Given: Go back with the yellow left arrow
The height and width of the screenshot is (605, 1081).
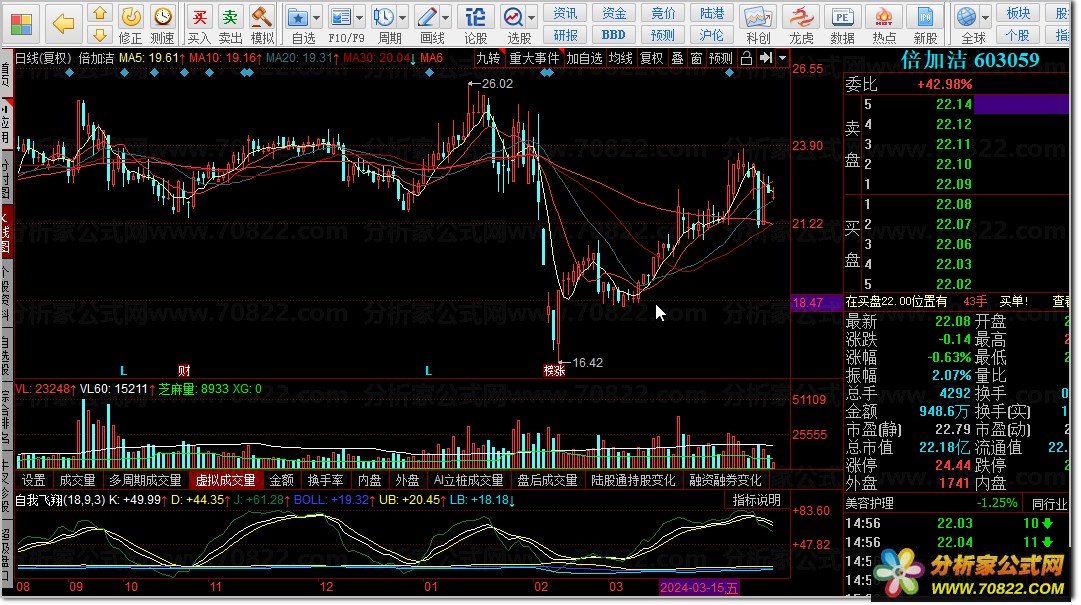Looking at the screenshot, I should click(x=63, y=24).
